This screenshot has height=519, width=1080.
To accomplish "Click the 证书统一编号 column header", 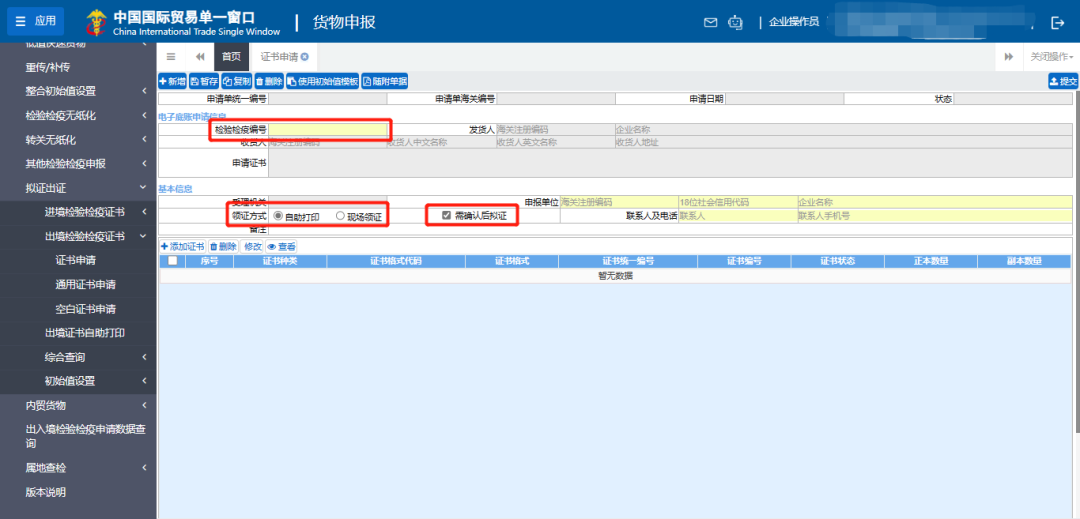I will [628, 262].
